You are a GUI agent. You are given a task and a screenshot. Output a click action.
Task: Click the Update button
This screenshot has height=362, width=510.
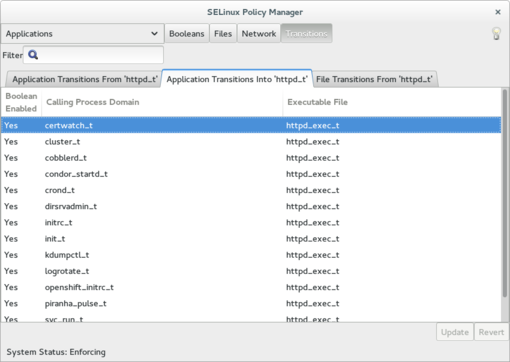[x=455, y=332]
